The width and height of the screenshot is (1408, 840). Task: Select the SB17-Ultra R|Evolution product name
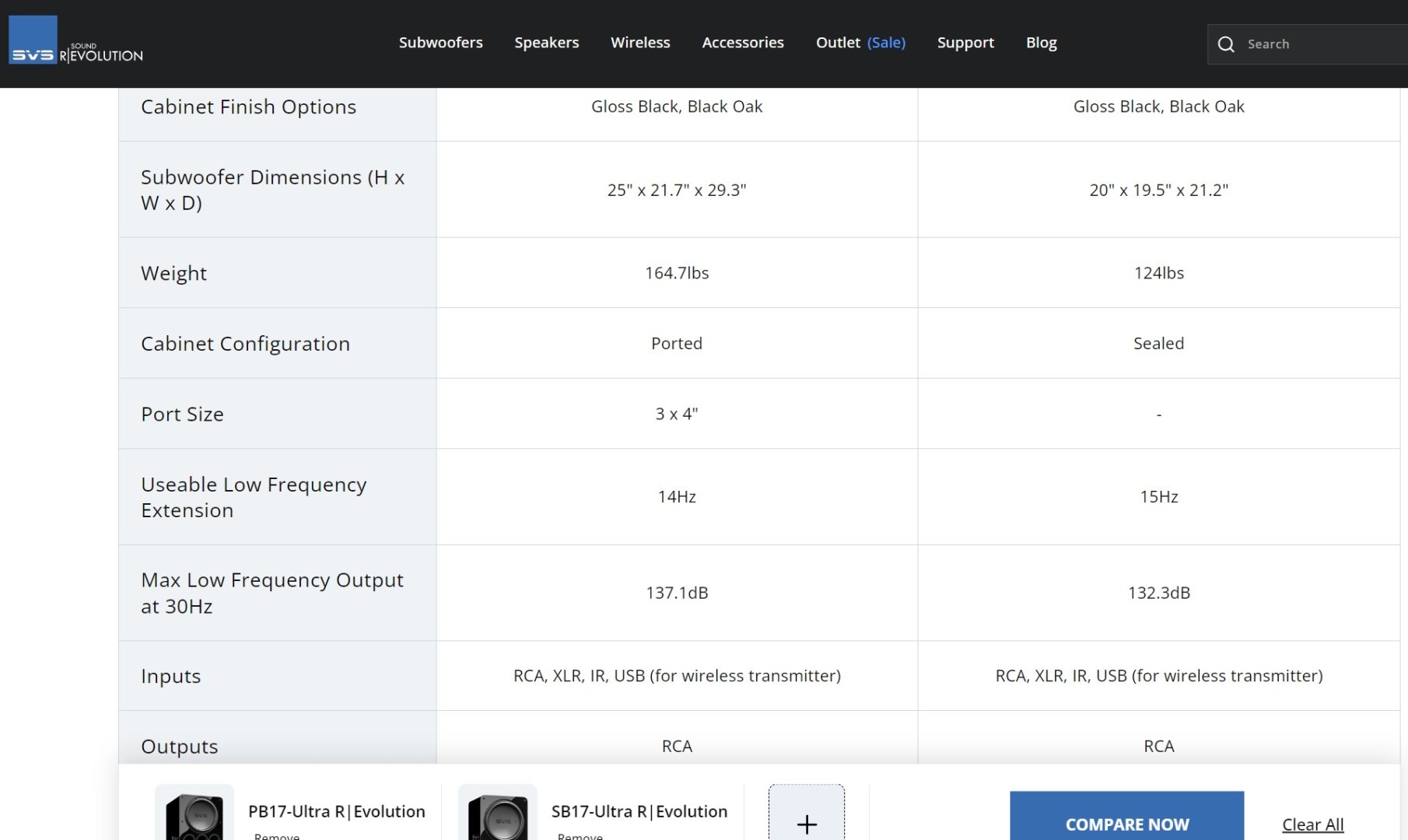coord(639,811)
